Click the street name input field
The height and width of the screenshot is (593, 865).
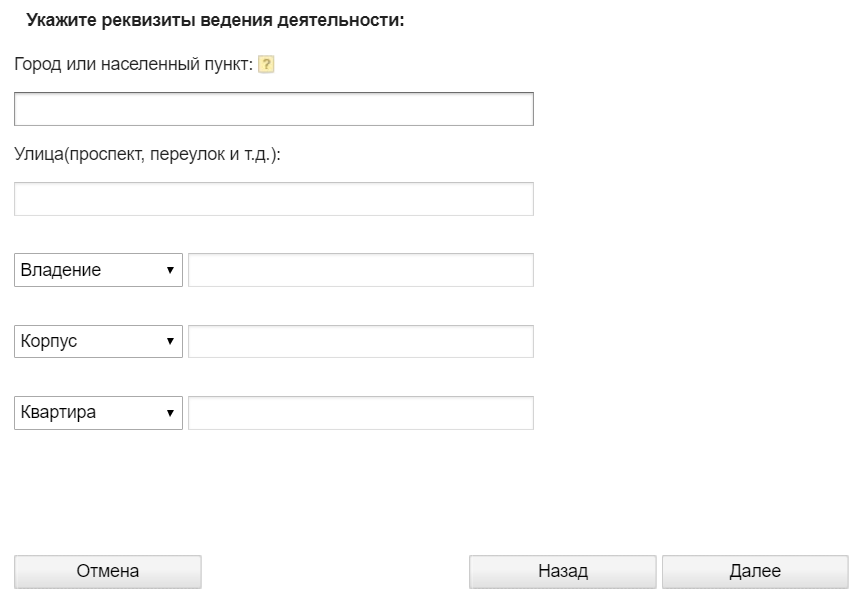tap(273, 199)
